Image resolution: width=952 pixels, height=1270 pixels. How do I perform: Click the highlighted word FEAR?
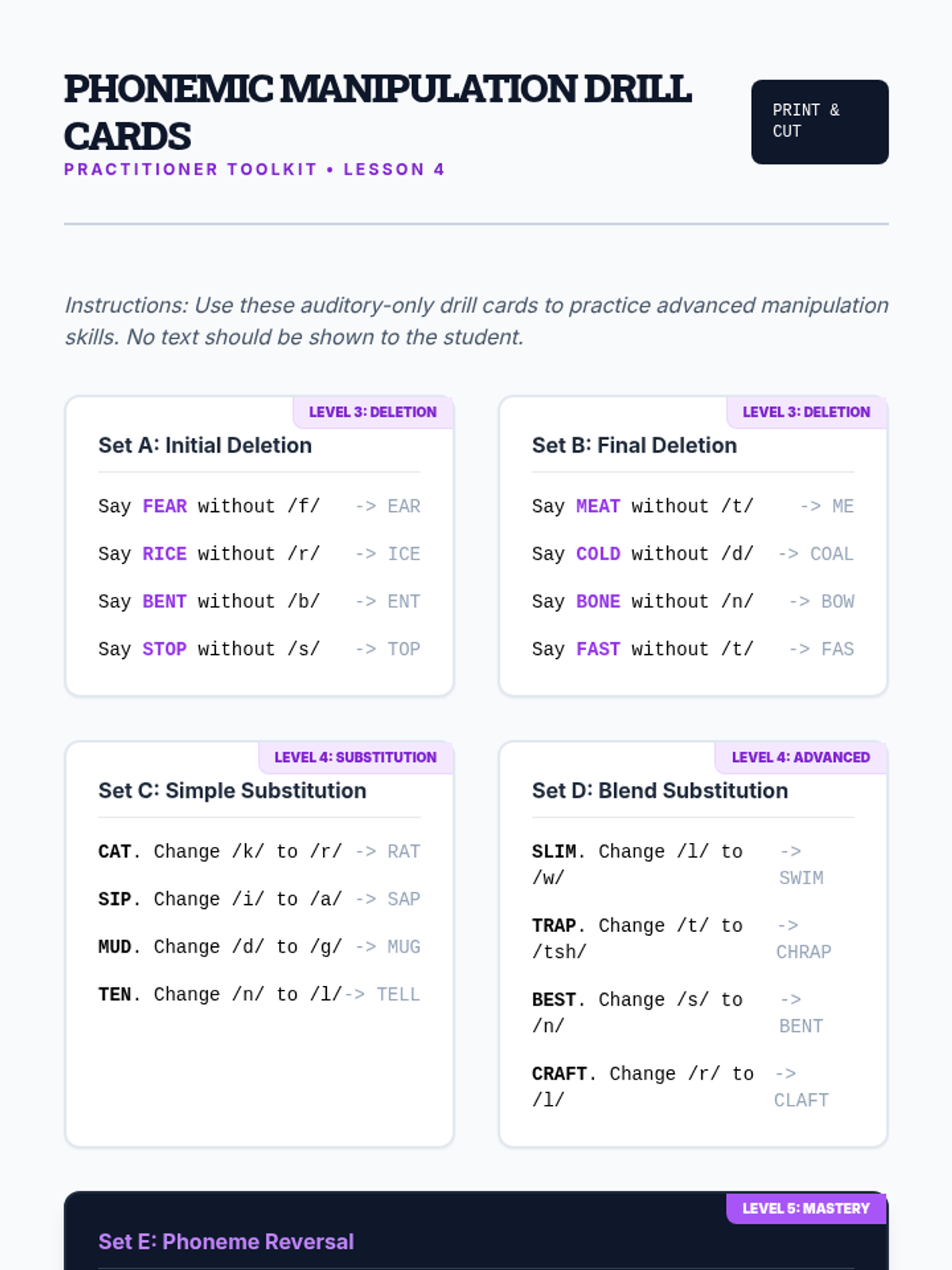coord(164,506)
